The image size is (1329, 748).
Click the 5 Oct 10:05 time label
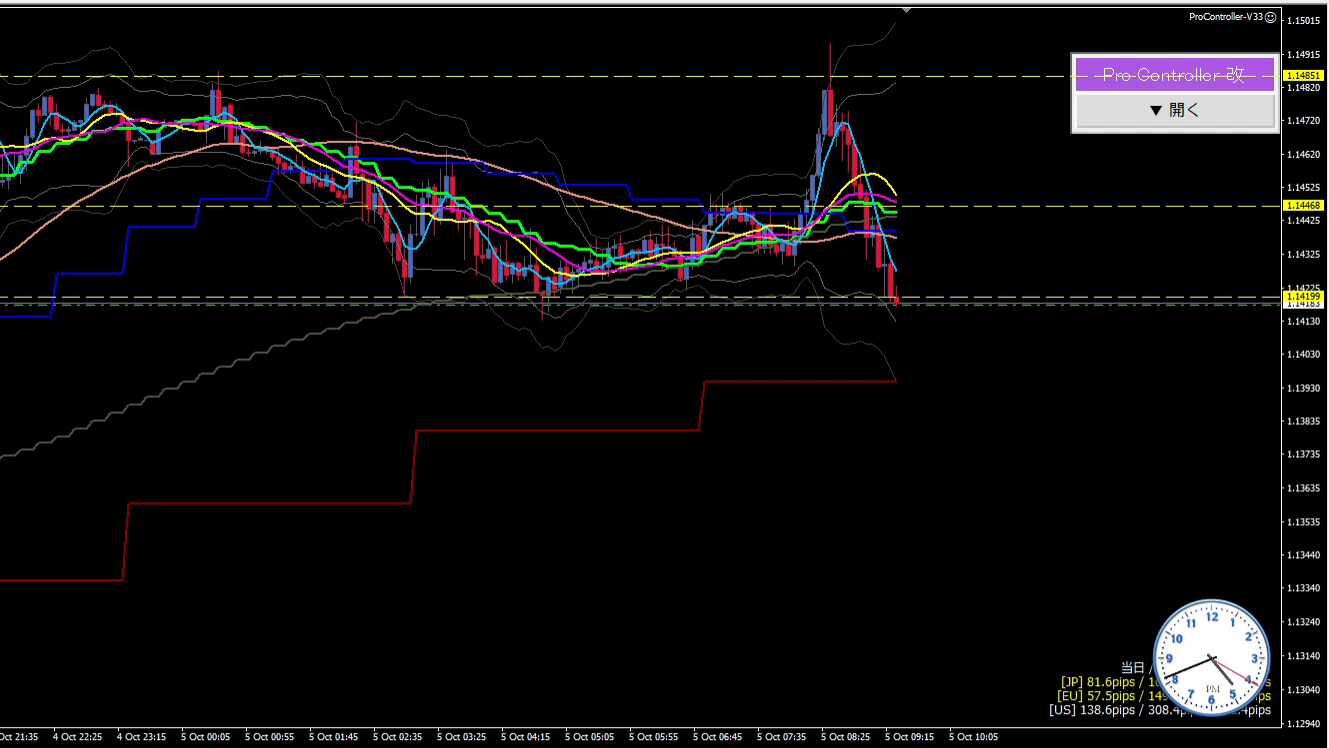[973, 737]
